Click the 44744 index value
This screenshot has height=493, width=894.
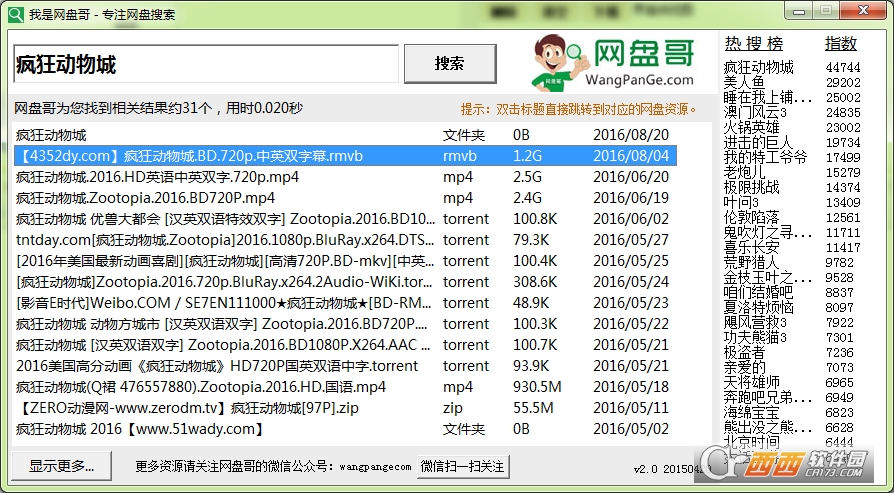pos(843,67)
